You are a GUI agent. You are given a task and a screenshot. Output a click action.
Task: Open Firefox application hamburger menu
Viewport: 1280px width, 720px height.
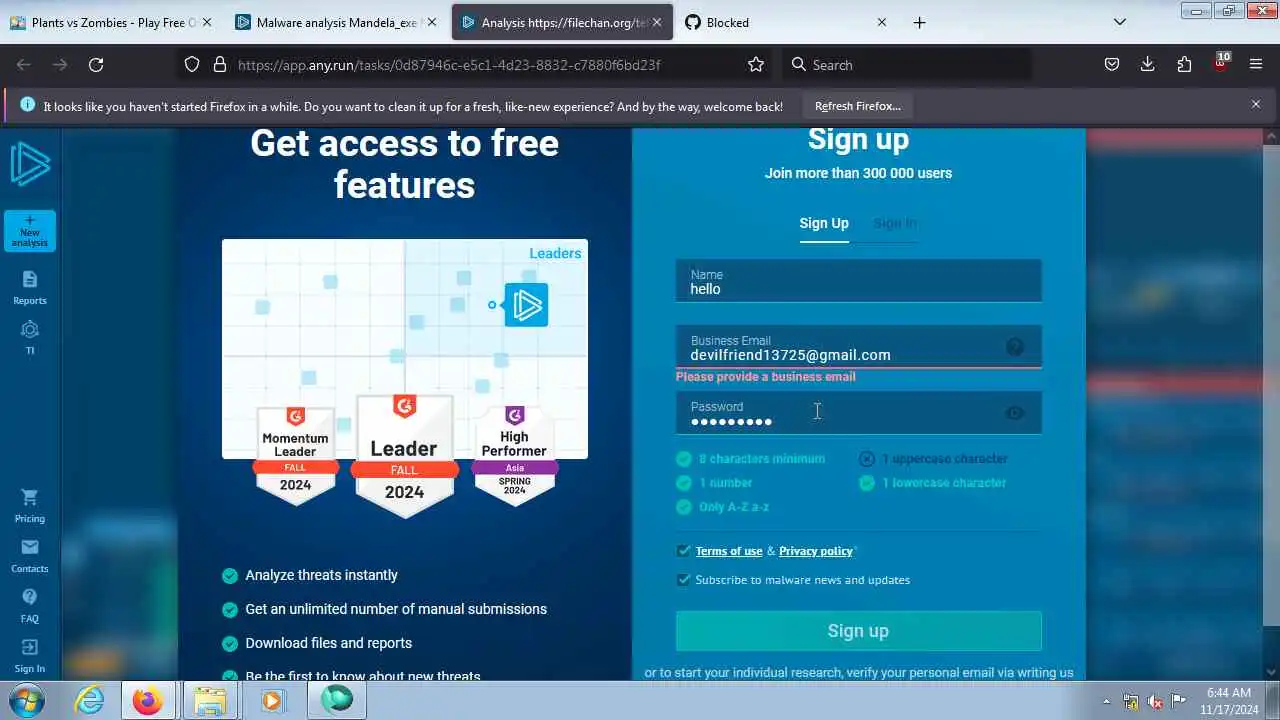1256,65
